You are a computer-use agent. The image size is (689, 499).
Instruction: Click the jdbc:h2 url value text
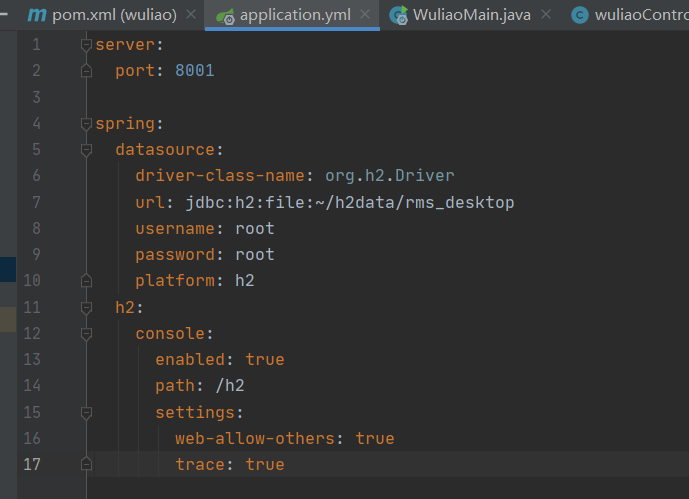(349, 202)
